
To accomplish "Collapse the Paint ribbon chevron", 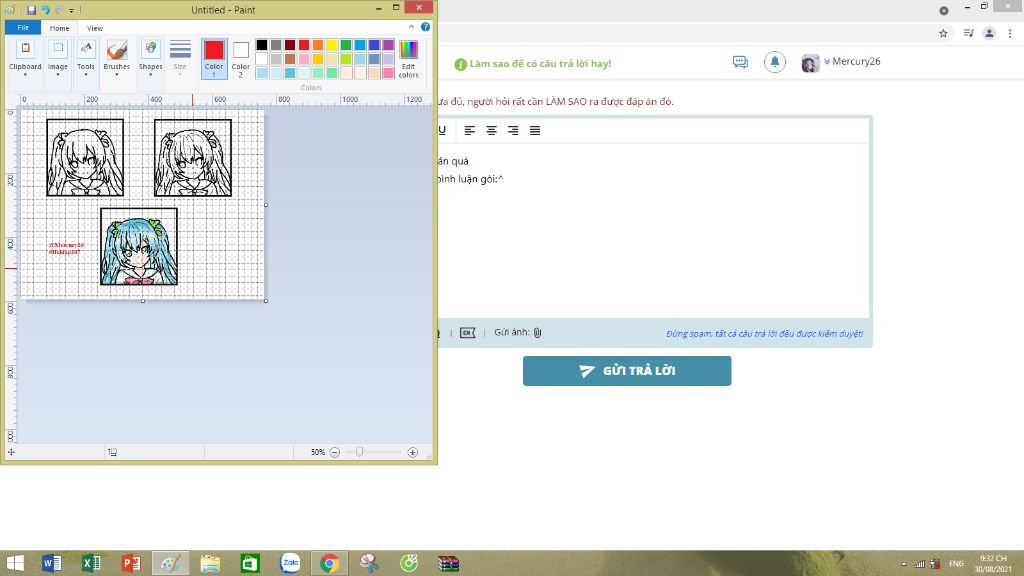I will click(x=411, y=27).
